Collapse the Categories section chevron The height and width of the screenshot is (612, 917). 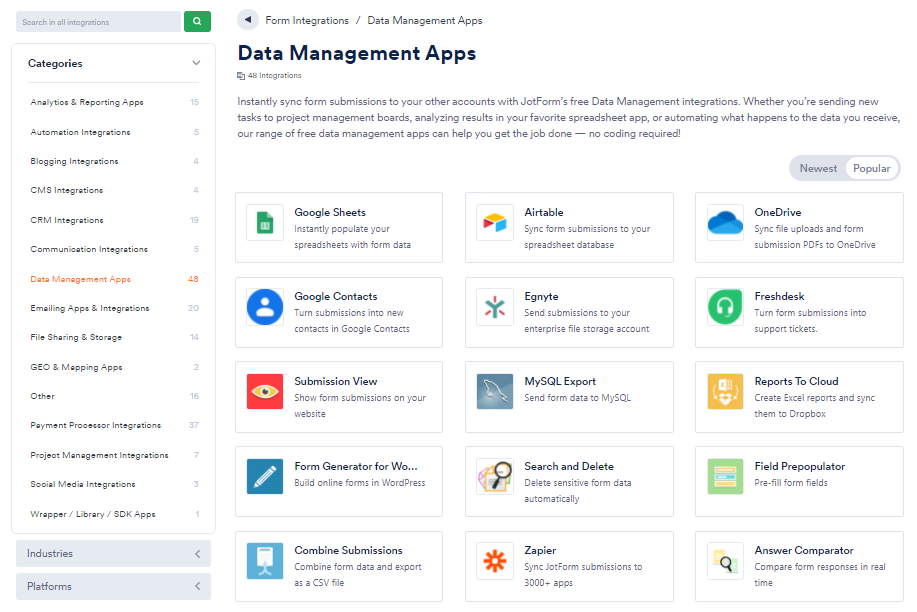click(196, 63)
